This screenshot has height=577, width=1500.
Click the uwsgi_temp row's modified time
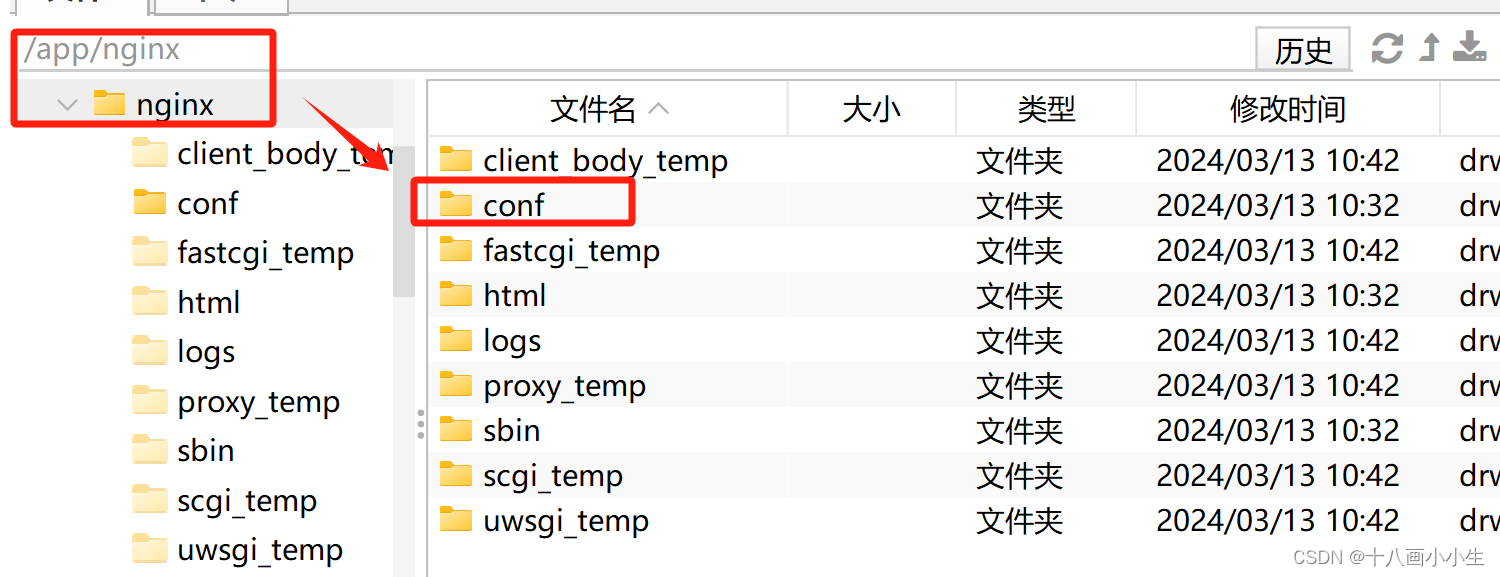tap(1278, 520)
